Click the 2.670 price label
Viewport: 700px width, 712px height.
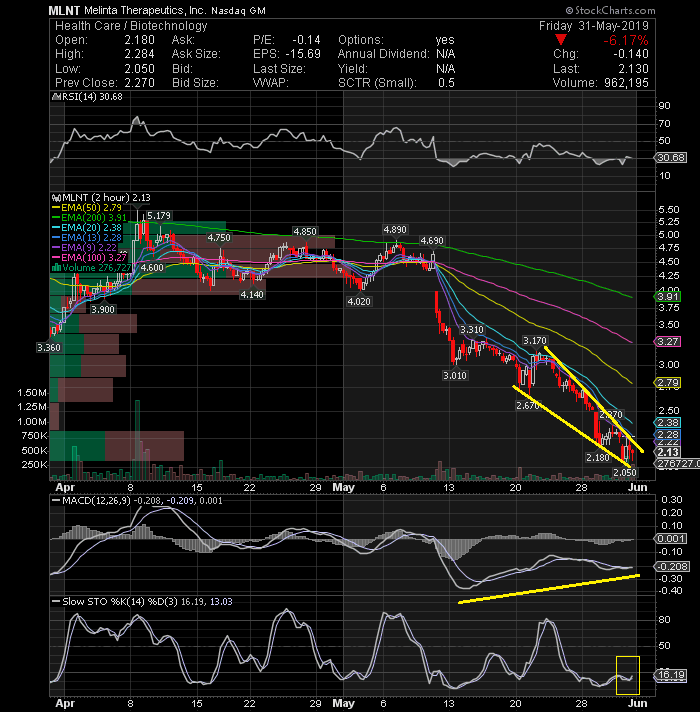[527, 405]
